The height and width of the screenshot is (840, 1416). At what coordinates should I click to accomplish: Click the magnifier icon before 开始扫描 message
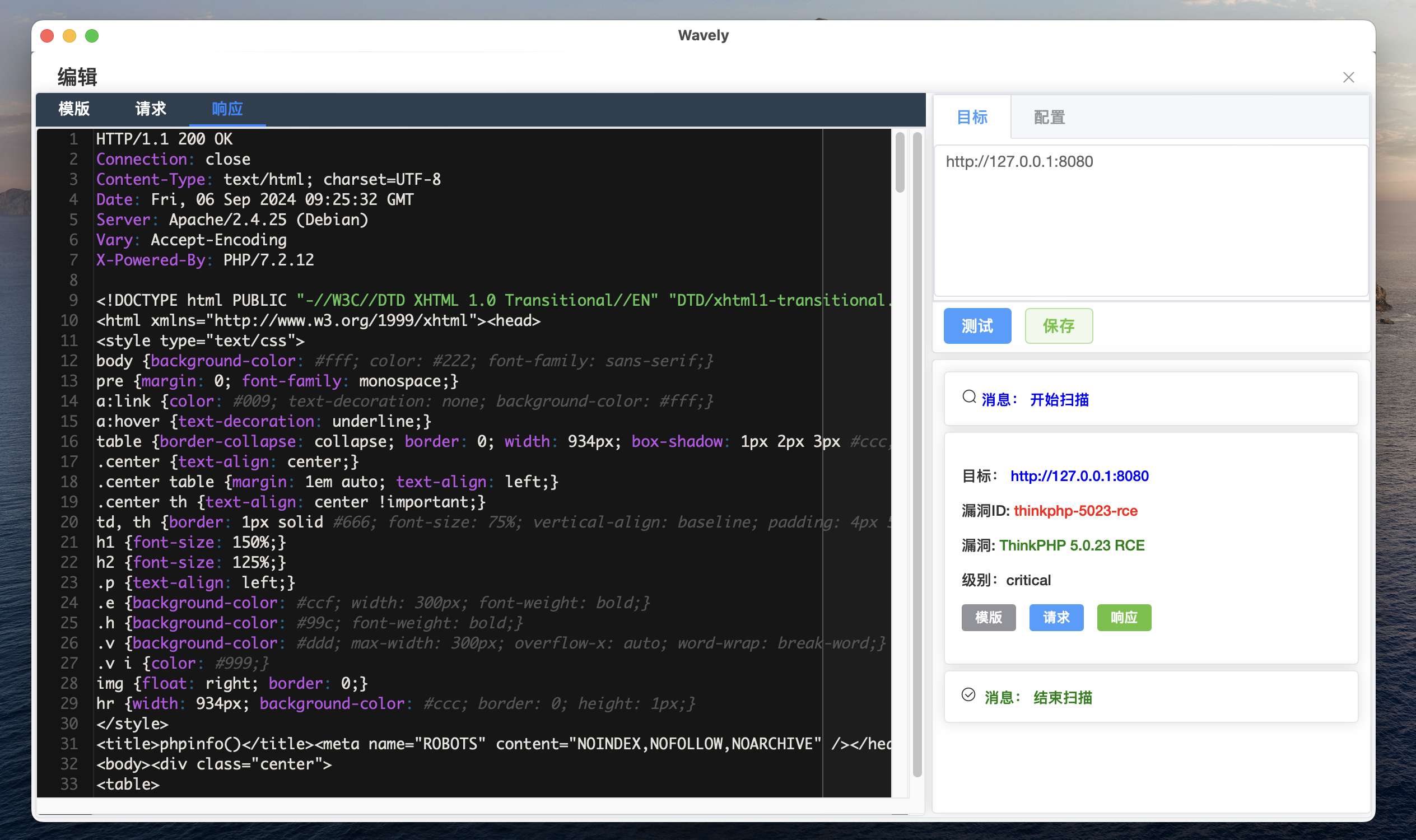tap(969, 396)
